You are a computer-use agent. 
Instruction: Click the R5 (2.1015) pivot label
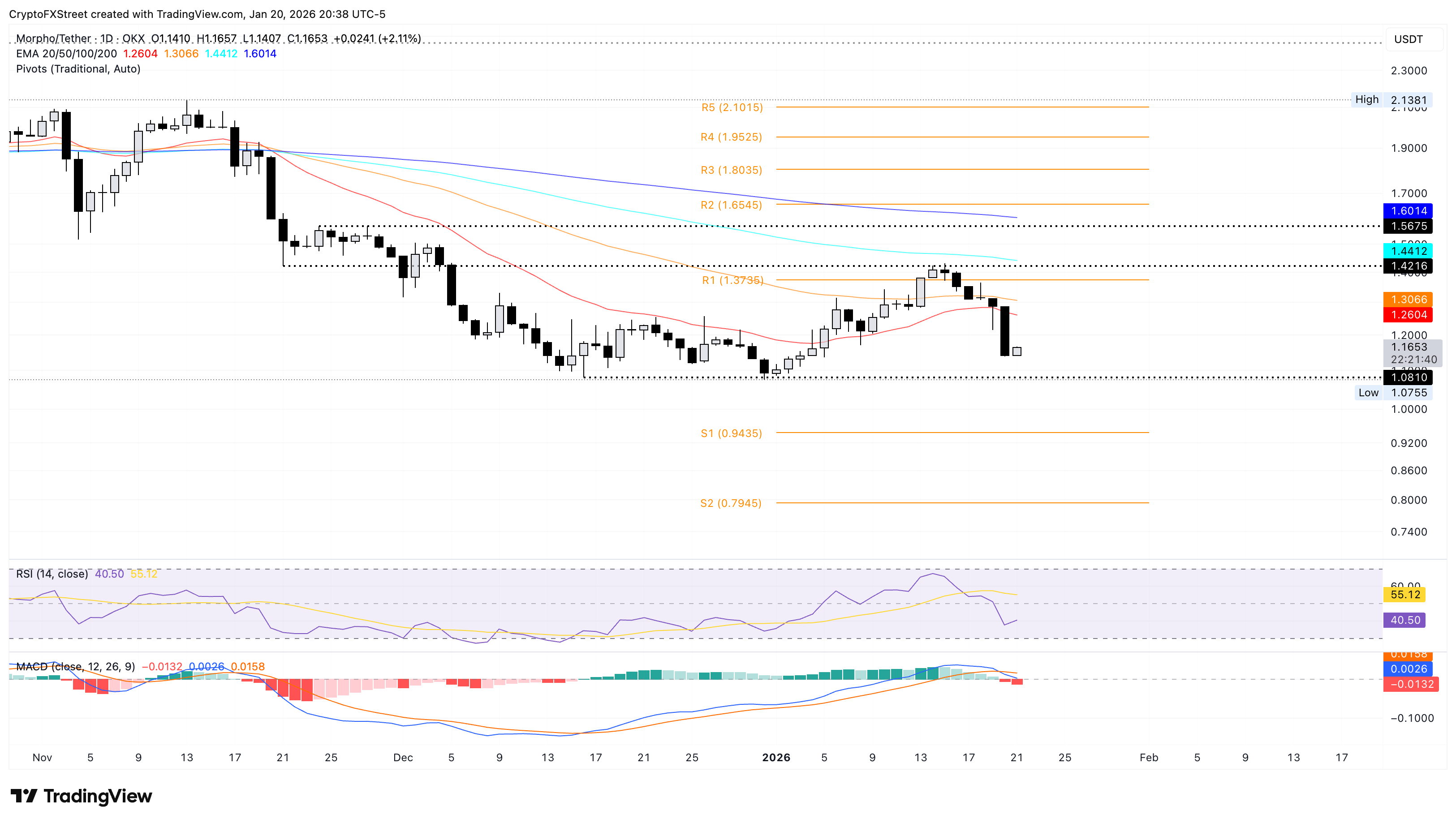coord(732,107)
